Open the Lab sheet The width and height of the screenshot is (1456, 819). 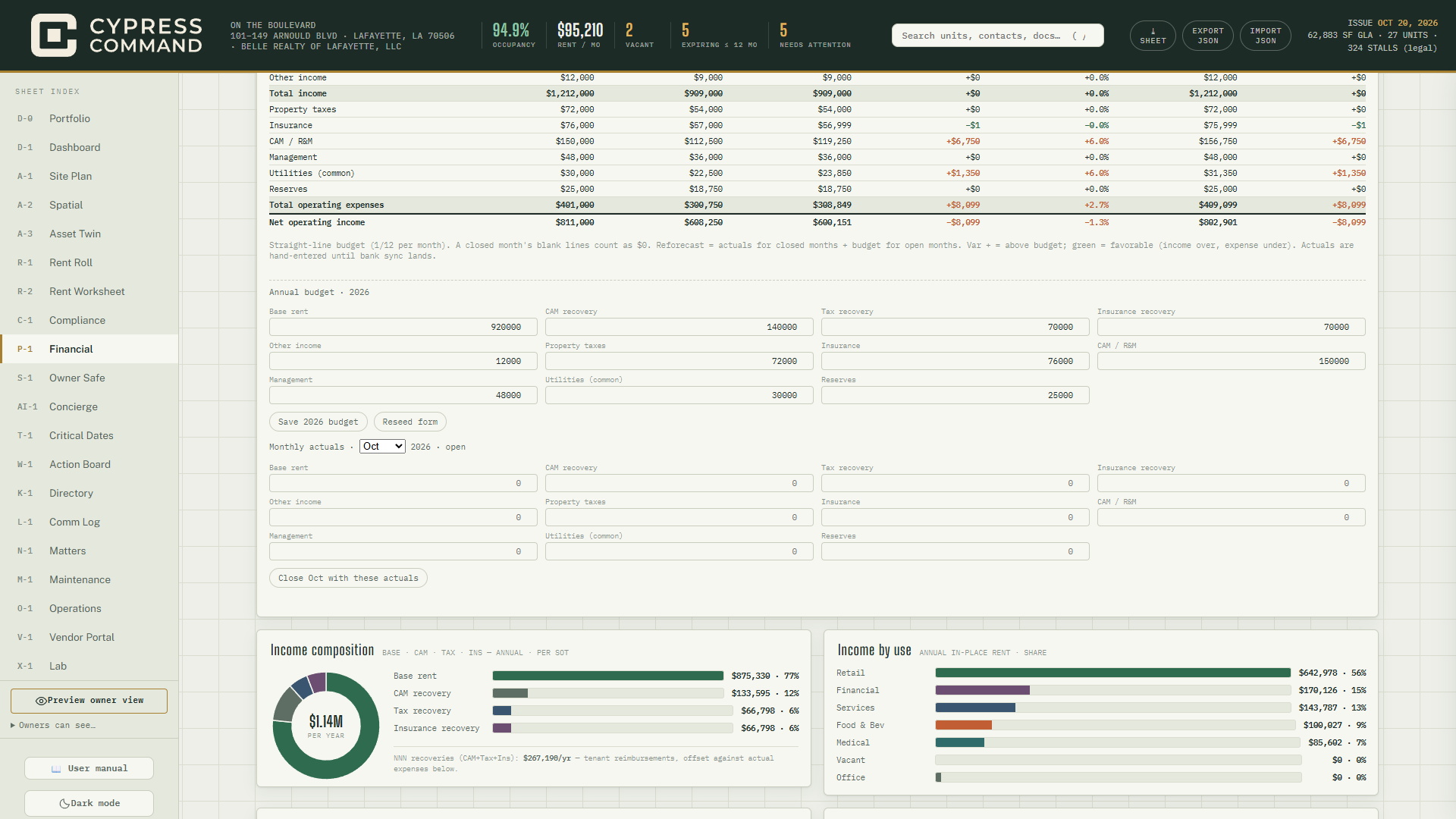89,666
